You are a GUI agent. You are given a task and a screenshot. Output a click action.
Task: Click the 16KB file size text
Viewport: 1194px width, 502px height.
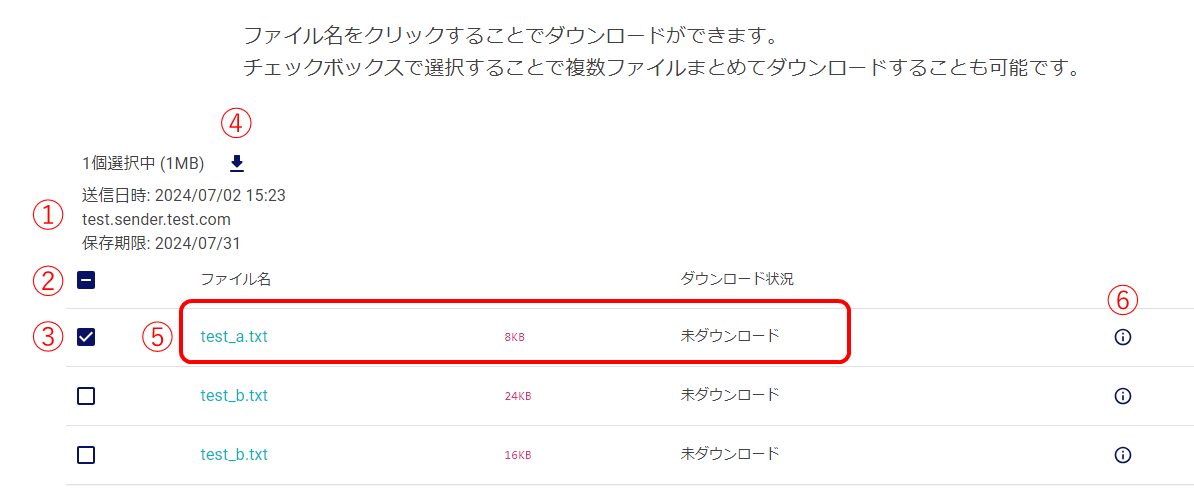tap(517, 456)
